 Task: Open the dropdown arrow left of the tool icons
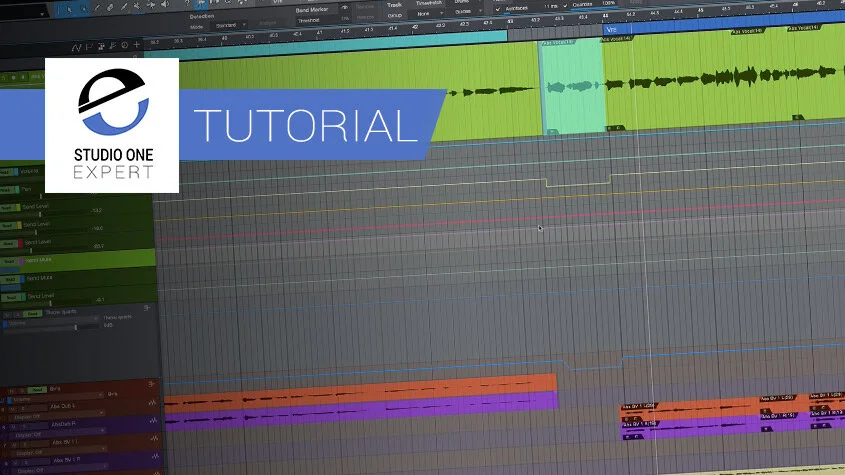[x=42, y=14]
